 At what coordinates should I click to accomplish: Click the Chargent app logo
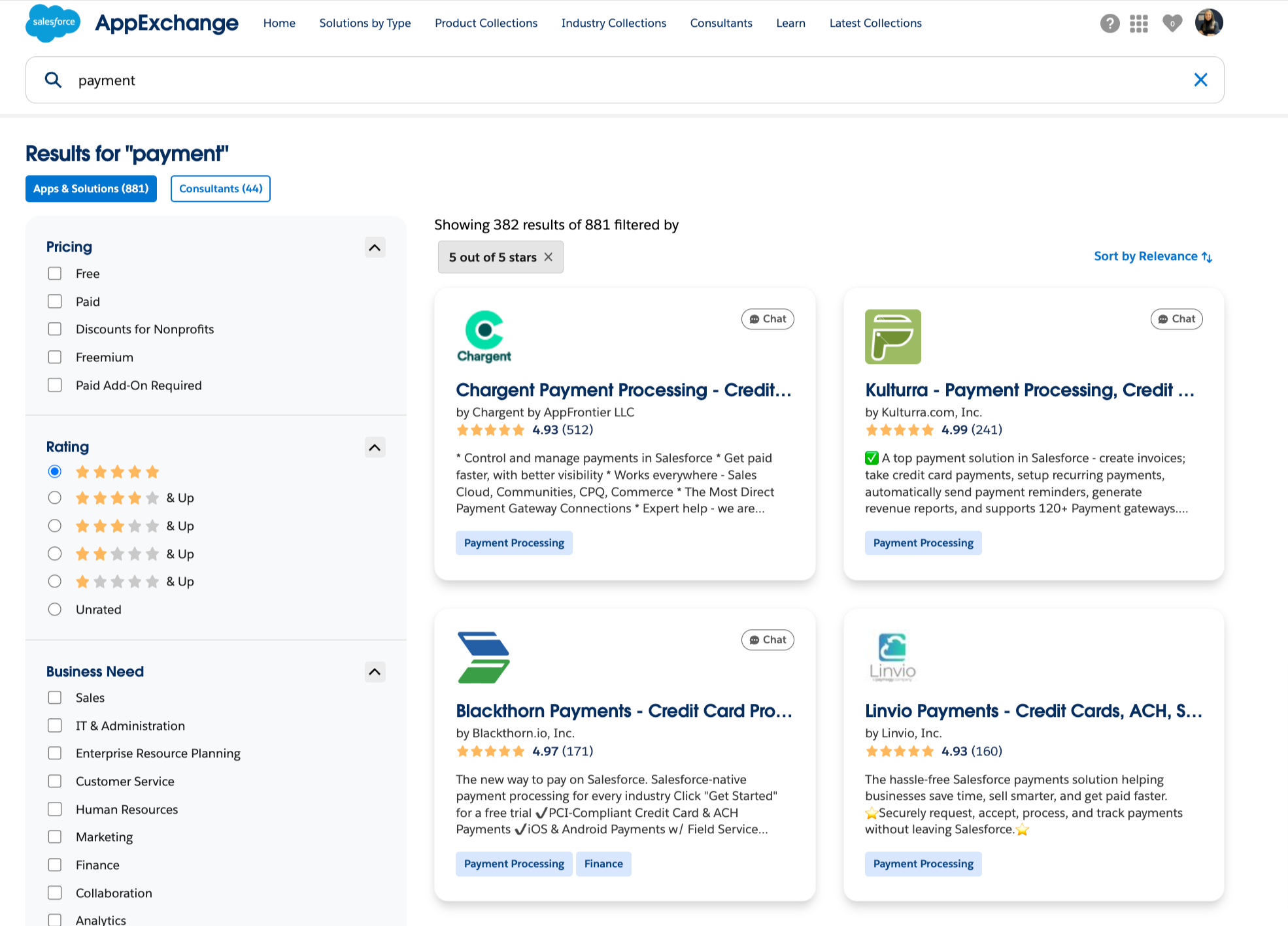click(x=484, y=337)
